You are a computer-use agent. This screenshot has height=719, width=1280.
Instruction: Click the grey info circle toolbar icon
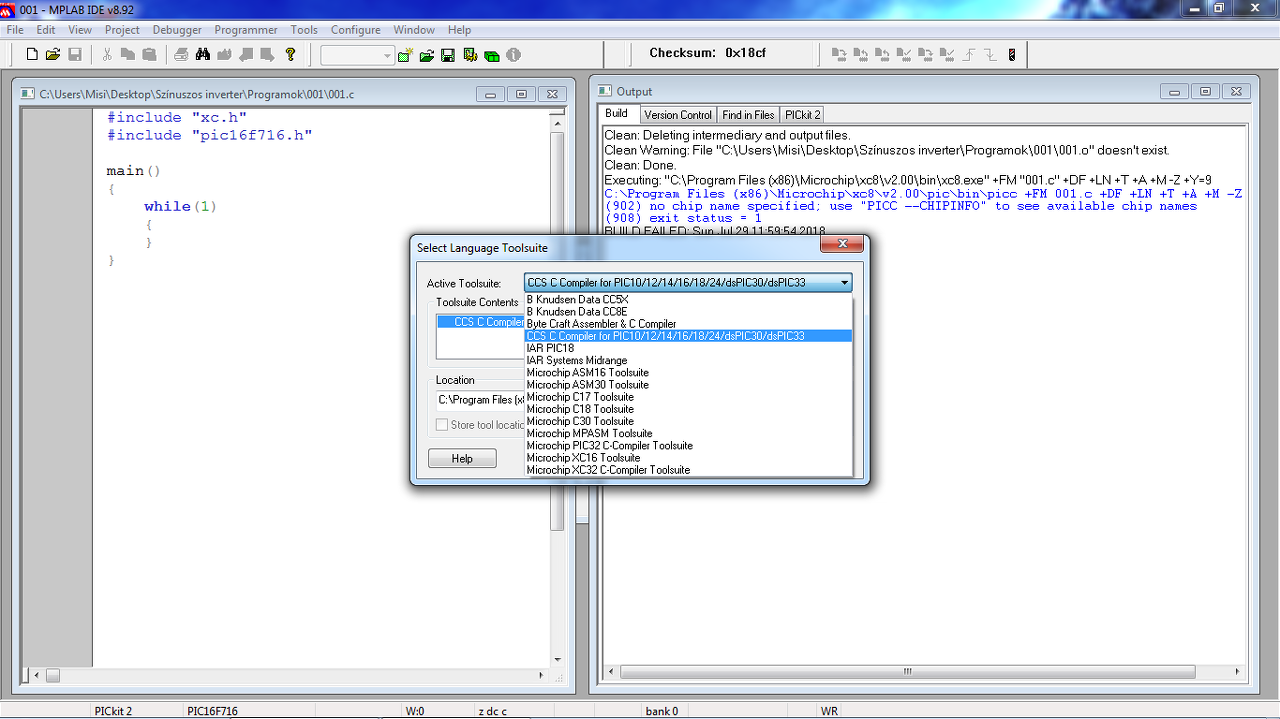coord(513,55)
